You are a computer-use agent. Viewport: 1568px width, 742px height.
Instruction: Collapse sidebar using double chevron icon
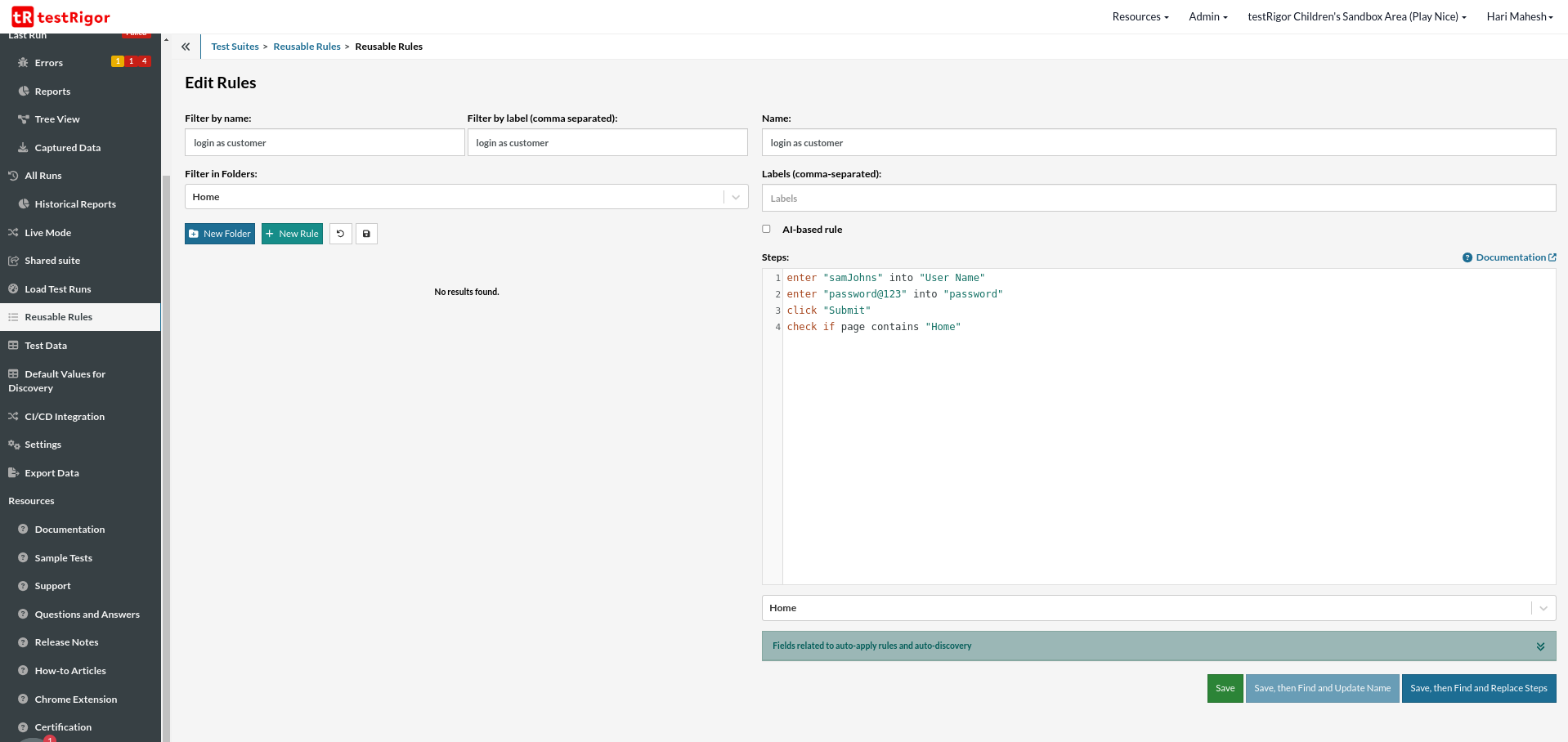[x=186, y=47]
